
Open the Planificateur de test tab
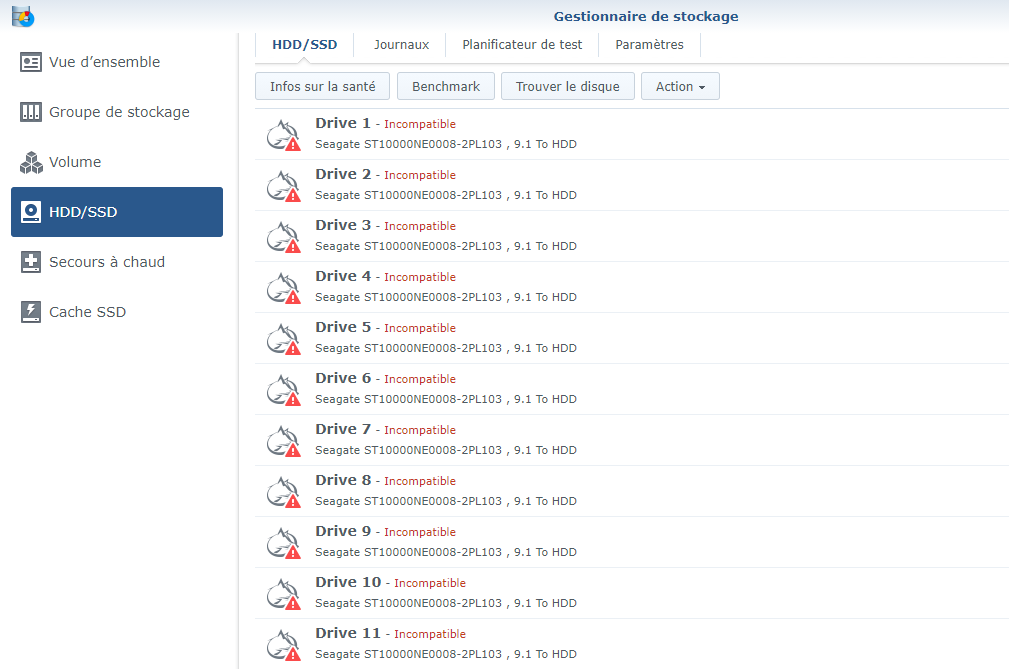point(521,44)
